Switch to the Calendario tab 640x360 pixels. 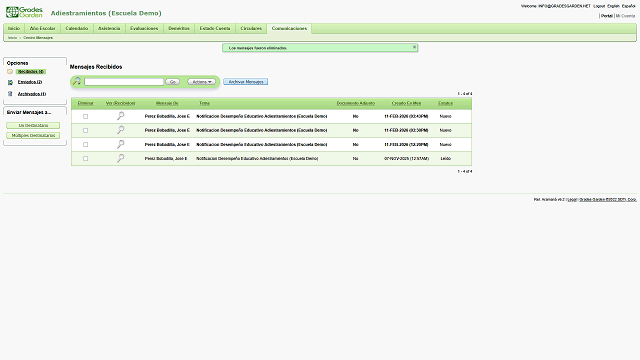(77, 28)
